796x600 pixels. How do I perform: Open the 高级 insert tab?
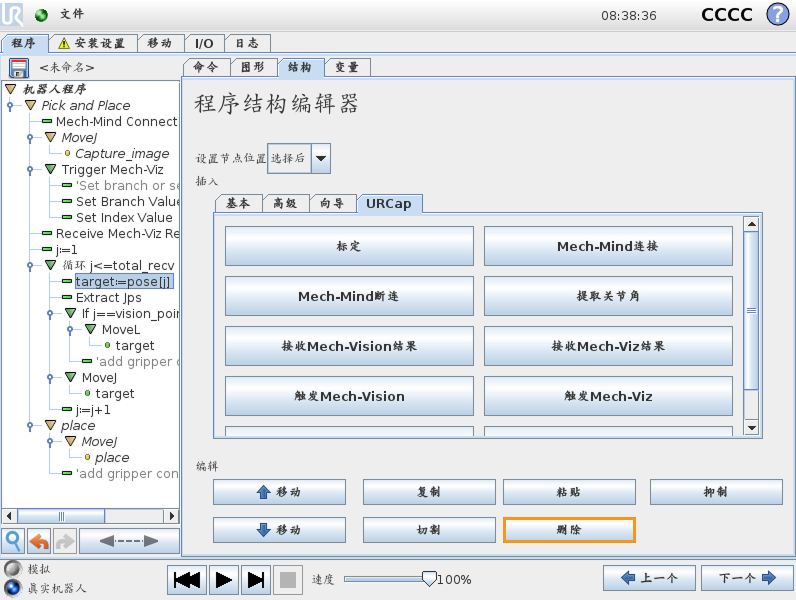pyautogui.click(x=285, y=203)
